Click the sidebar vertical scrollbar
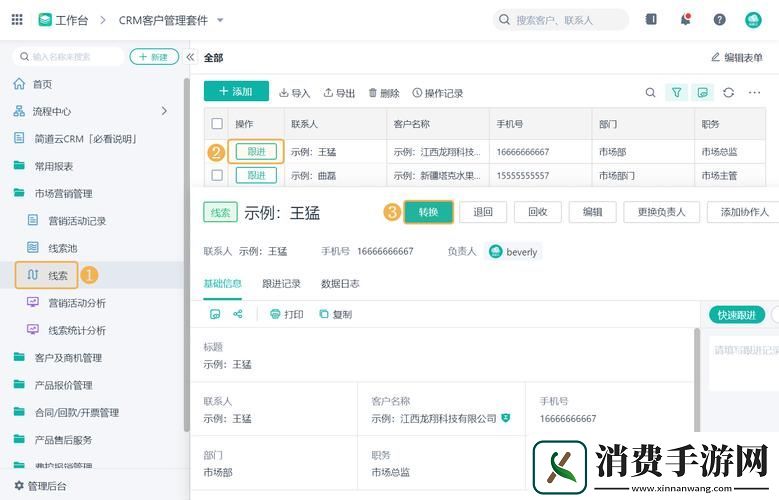The width and height of the screenshot is (779, 500). coord(187,253)
